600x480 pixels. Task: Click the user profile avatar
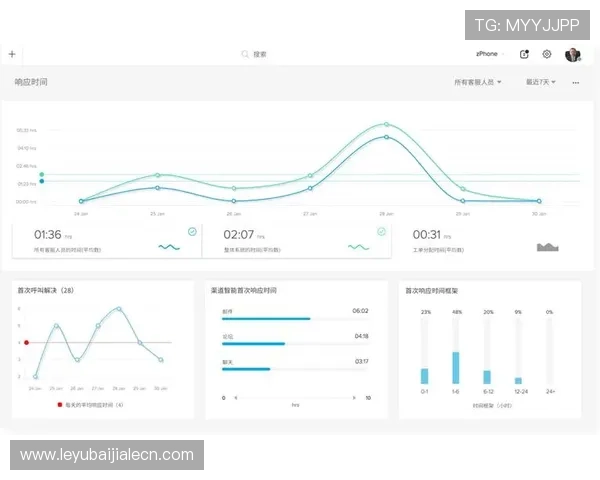[572, 54]
